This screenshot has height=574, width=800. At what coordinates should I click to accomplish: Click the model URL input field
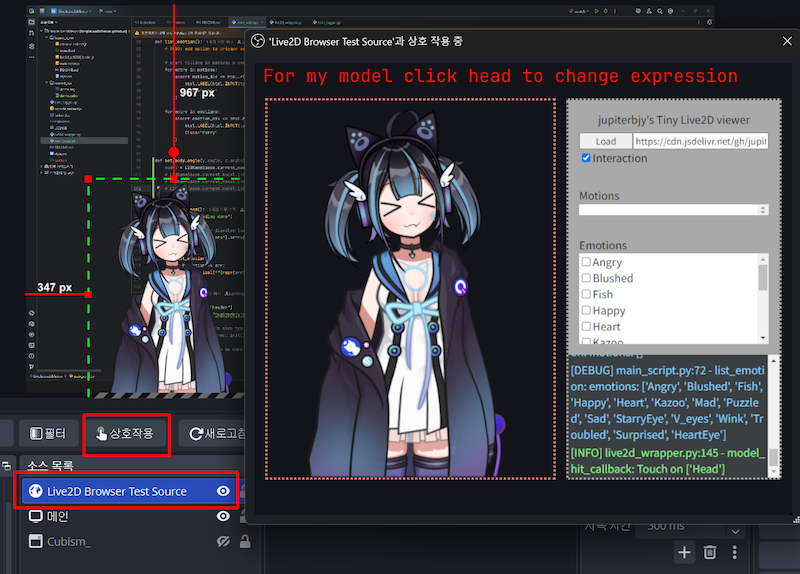(x=699, y=142)
